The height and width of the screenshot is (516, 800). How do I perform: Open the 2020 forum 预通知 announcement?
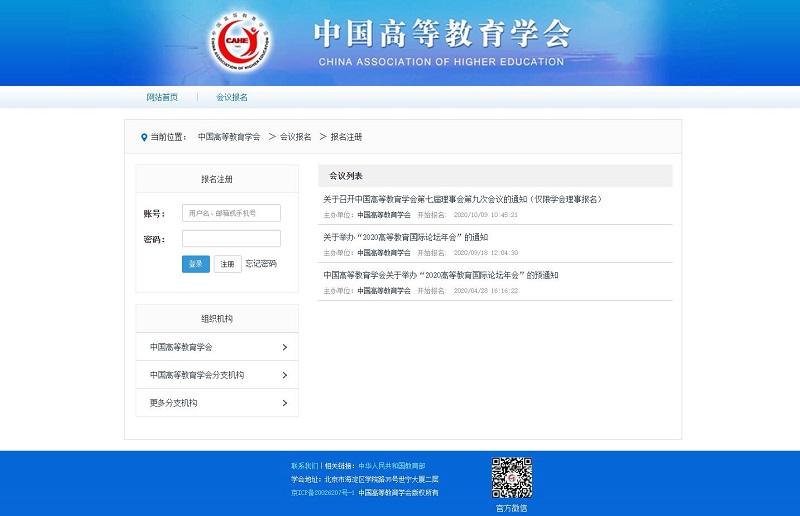coord(440,275)
